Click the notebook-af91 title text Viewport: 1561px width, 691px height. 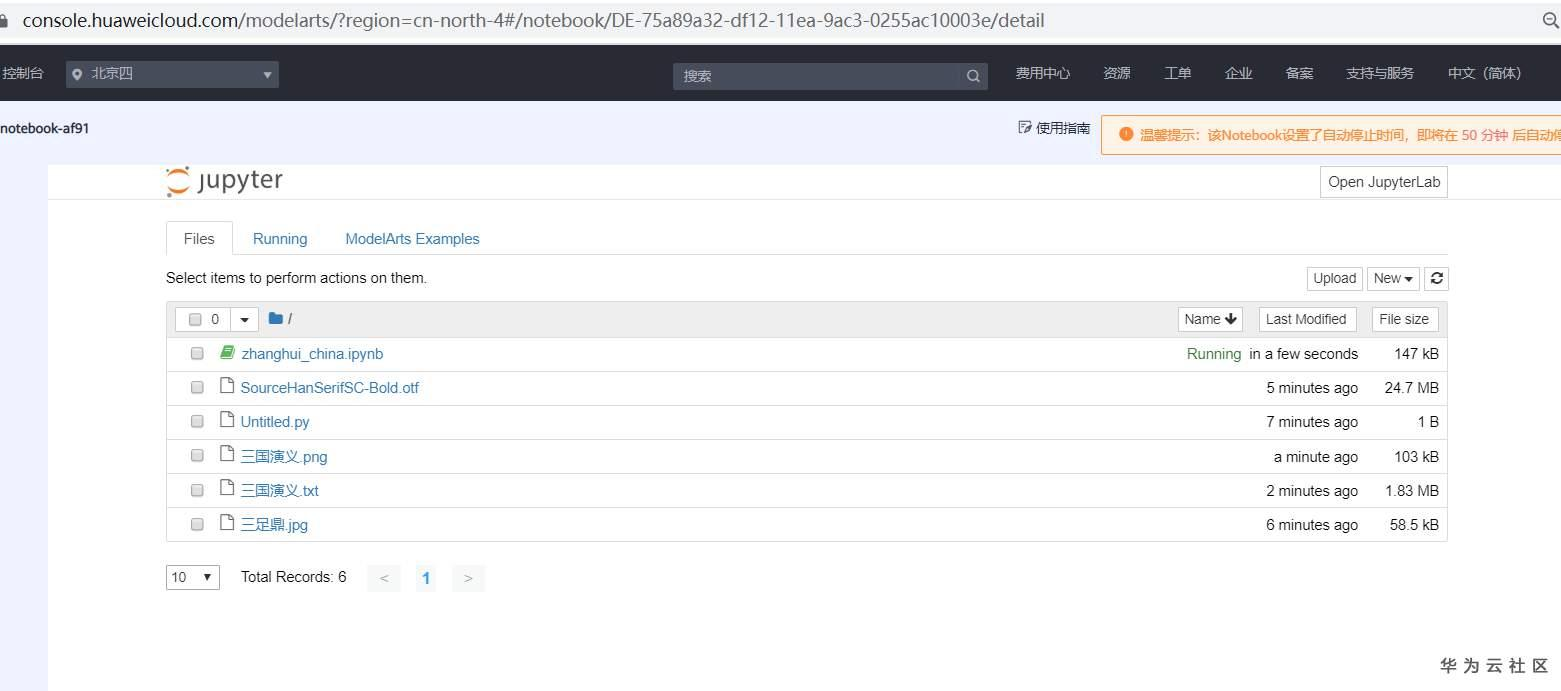pyautogui.click(x=45, y=128)
